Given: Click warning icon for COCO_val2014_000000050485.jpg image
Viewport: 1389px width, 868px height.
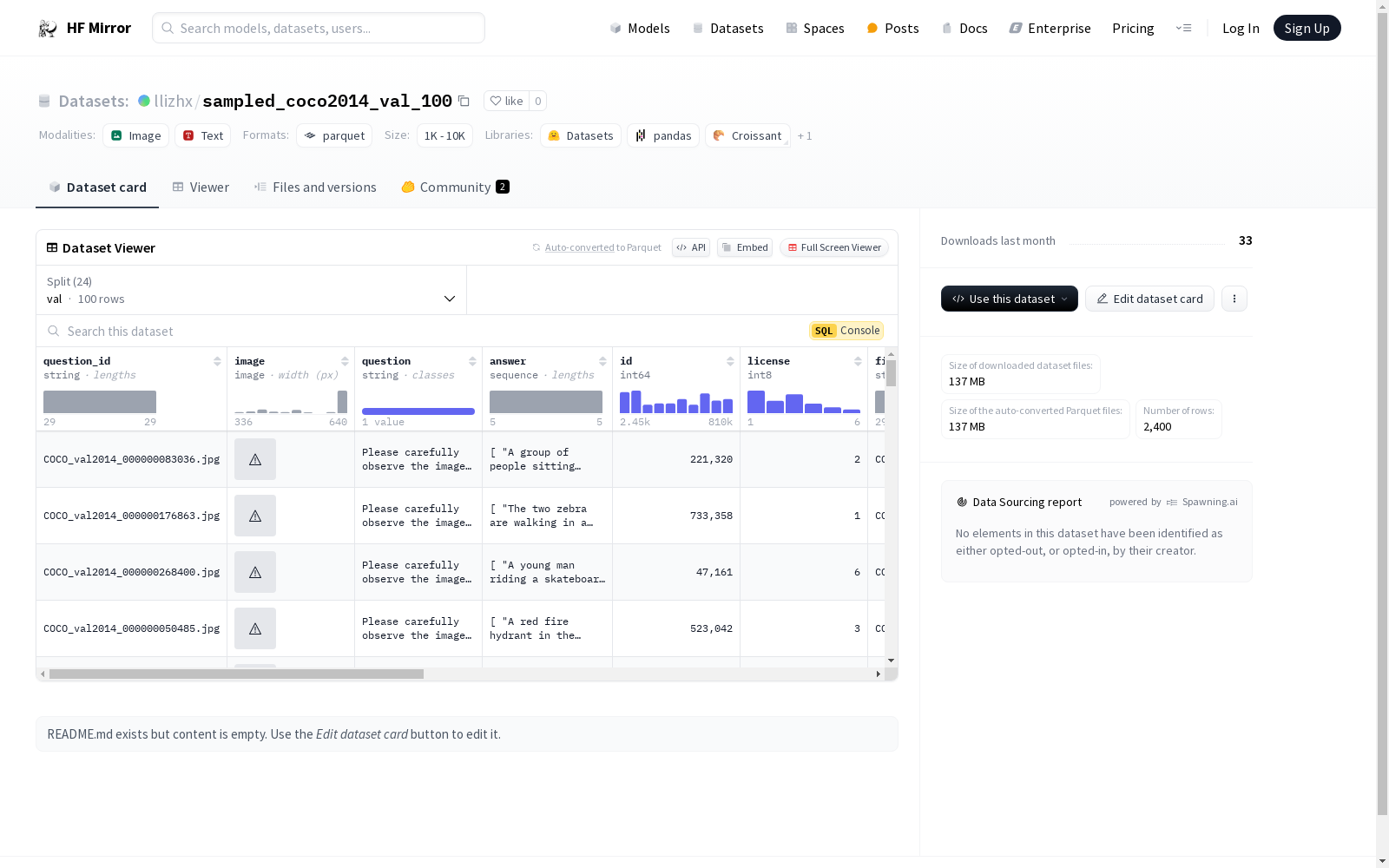Looking at the screenshot, I should pyautogui.click(x=255, y=628).
